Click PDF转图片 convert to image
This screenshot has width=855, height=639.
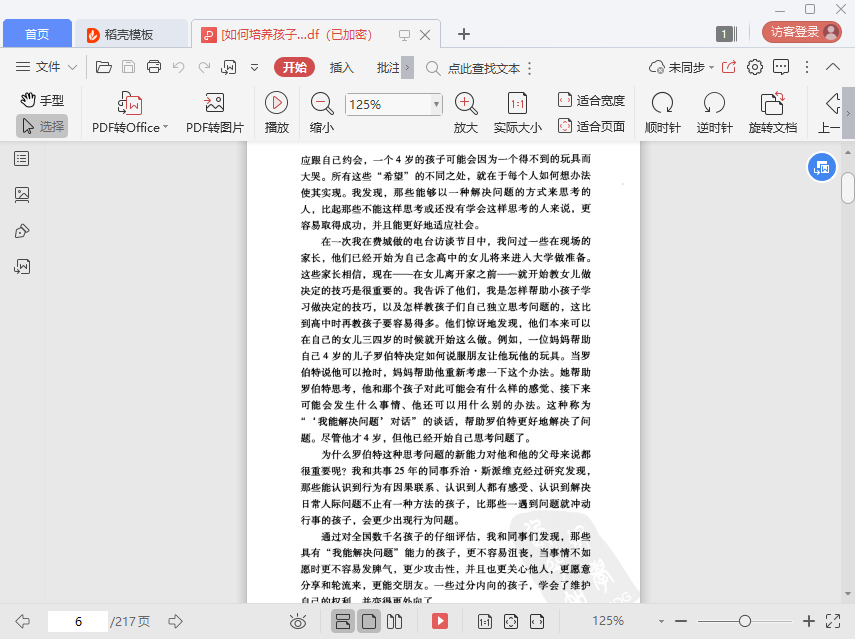(x=215, y=113)
